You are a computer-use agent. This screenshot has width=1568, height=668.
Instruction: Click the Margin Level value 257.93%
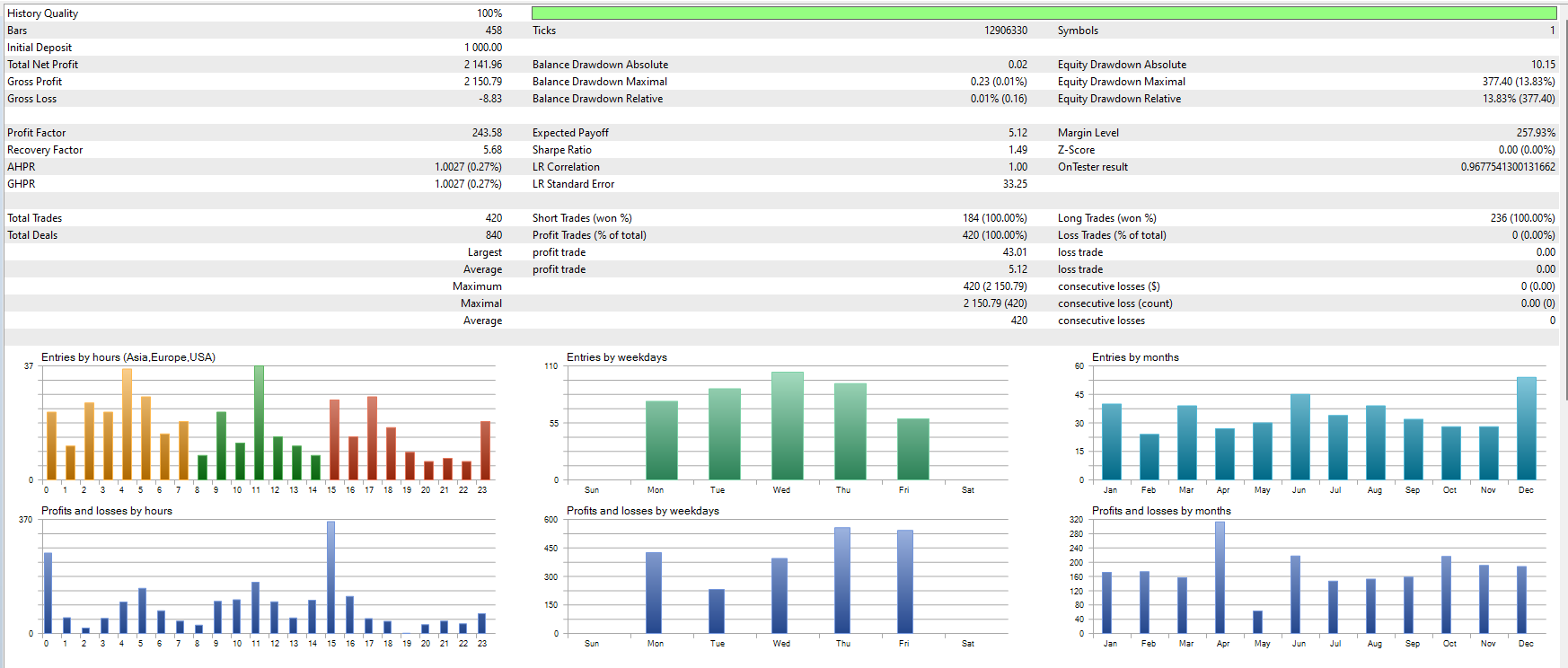1536,133
